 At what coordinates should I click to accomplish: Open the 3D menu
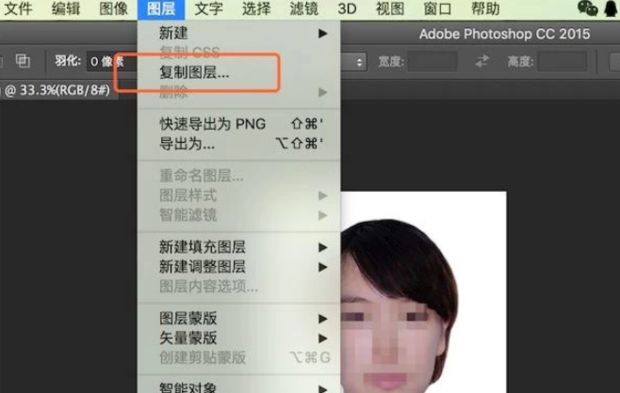pos(347,9)
